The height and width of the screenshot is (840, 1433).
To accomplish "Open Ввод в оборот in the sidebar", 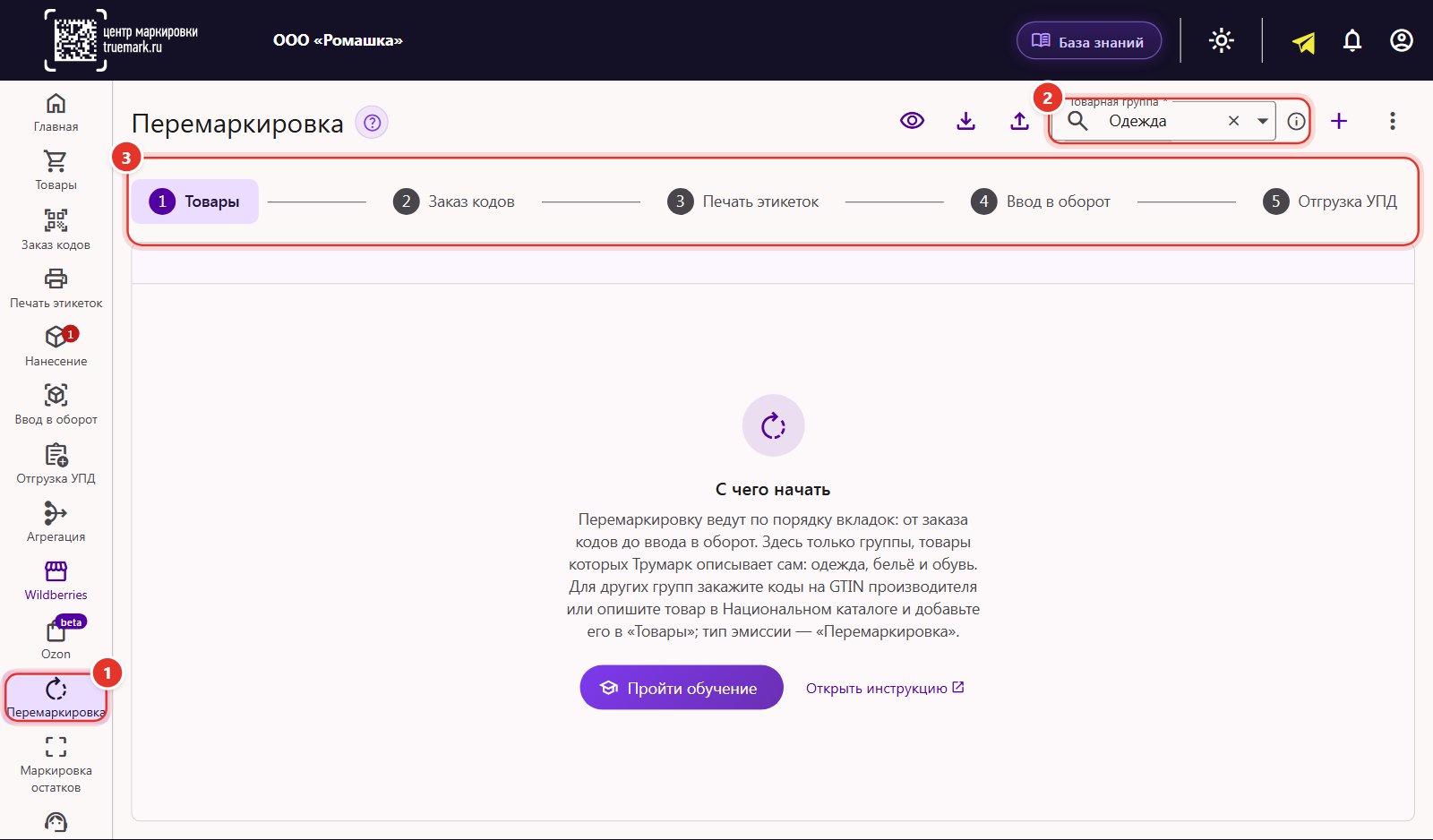I will (x=56, y=405).
